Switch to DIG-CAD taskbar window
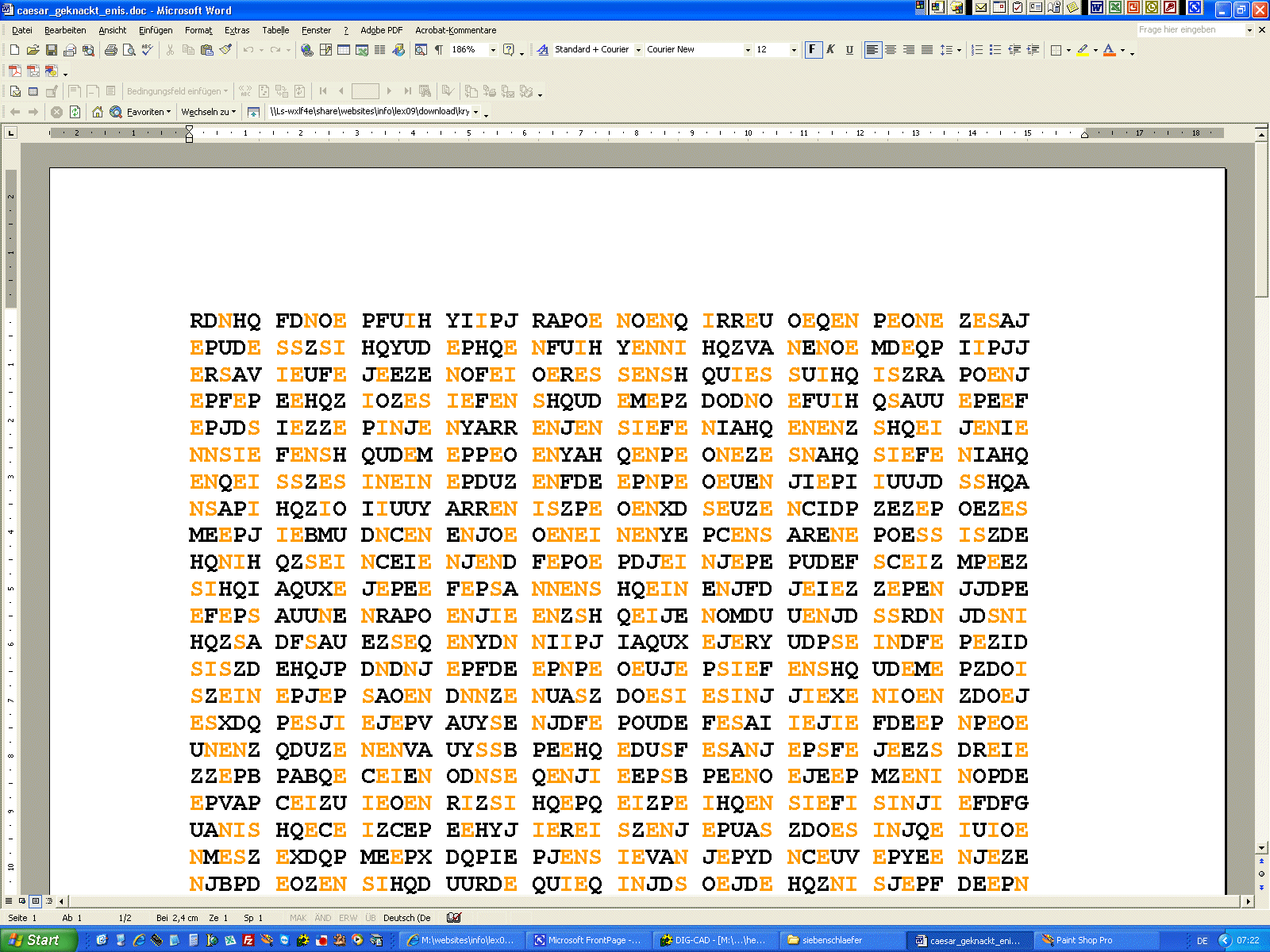Viewport: 1270px width, 952px height. point(716,940)
